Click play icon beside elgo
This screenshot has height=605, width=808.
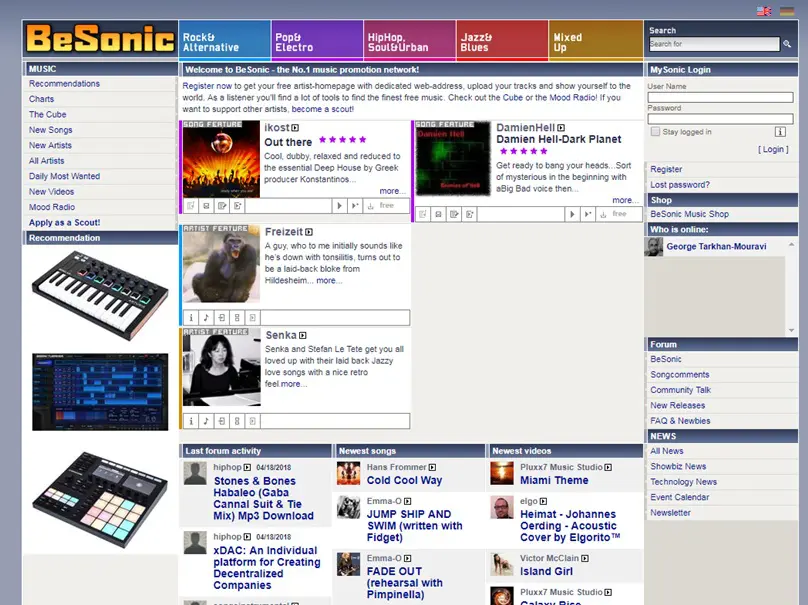(x=543, y=501)
